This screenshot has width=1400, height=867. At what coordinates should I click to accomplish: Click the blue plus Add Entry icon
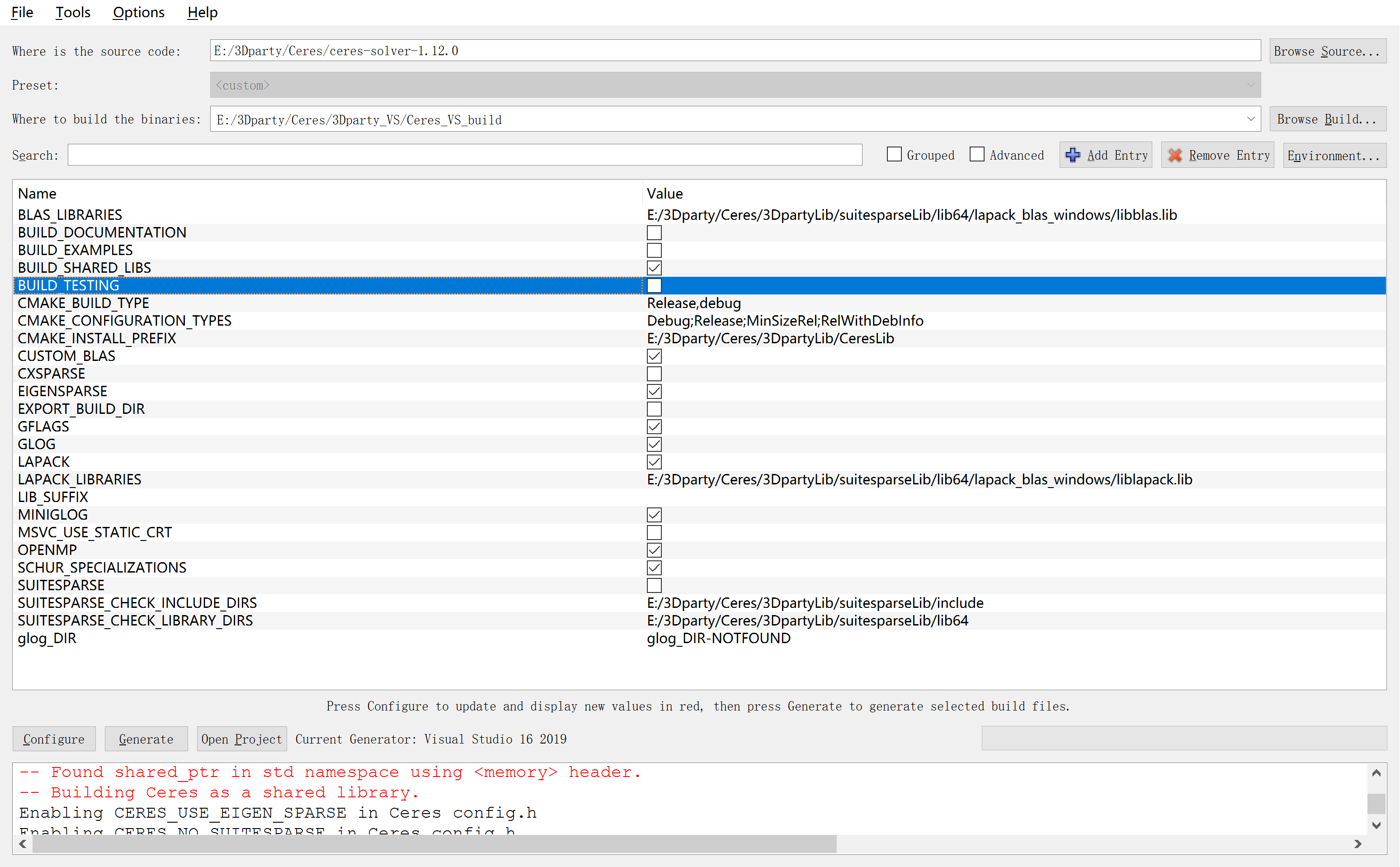1073,155
